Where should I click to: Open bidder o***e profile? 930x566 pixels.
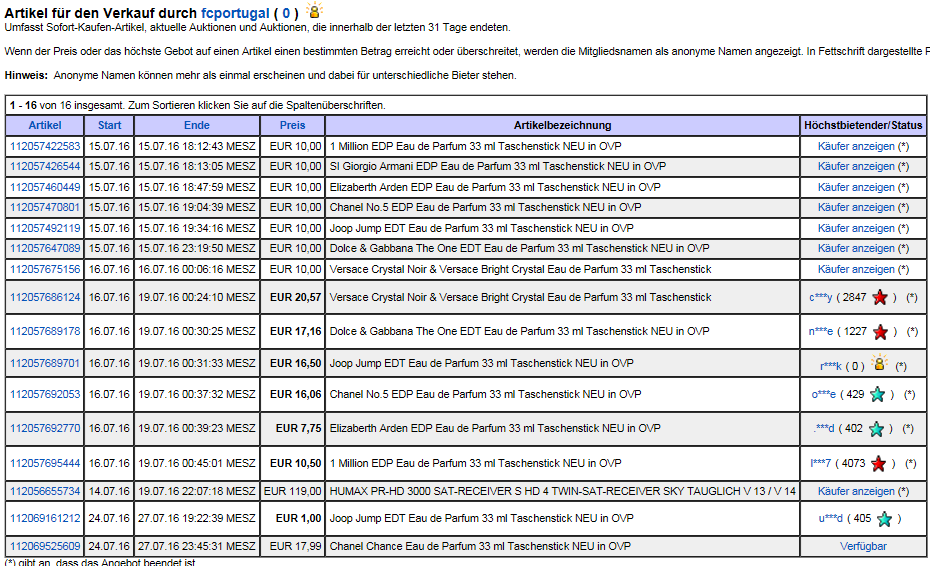tap(824, 394)
